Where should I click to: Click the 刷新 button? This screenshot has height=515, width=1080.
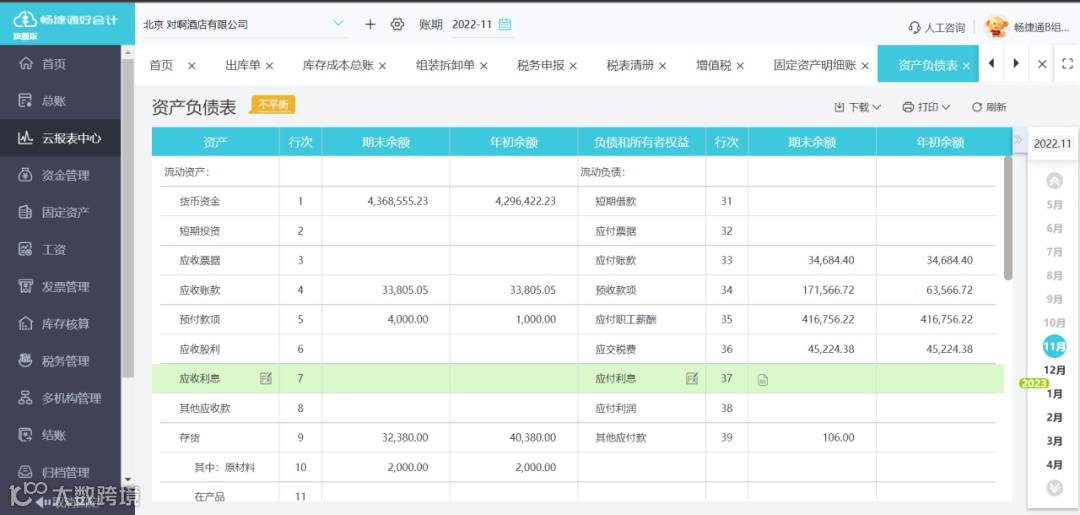click(989, 107)
